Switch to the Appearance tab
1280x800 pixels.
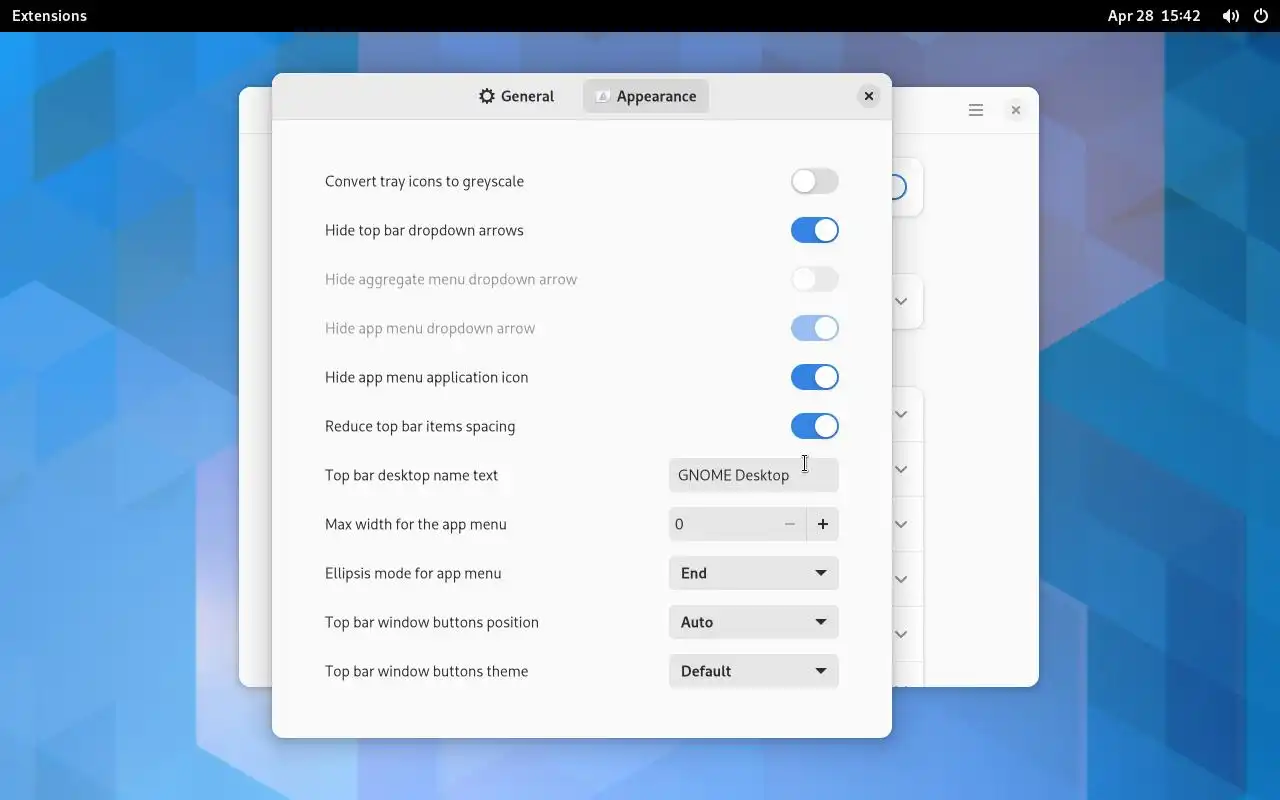(646, 96)
